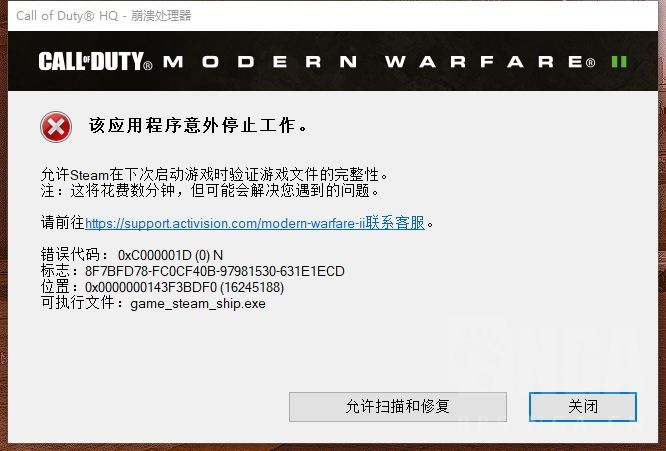Click the note line starting with 注
The height and width of the screenshot is (451, 666).
[x=210, y=191]
